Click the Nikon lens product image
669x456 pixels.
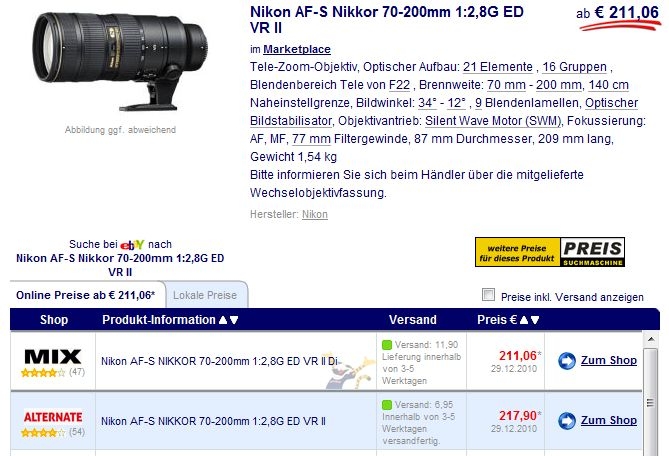(120, 61)
